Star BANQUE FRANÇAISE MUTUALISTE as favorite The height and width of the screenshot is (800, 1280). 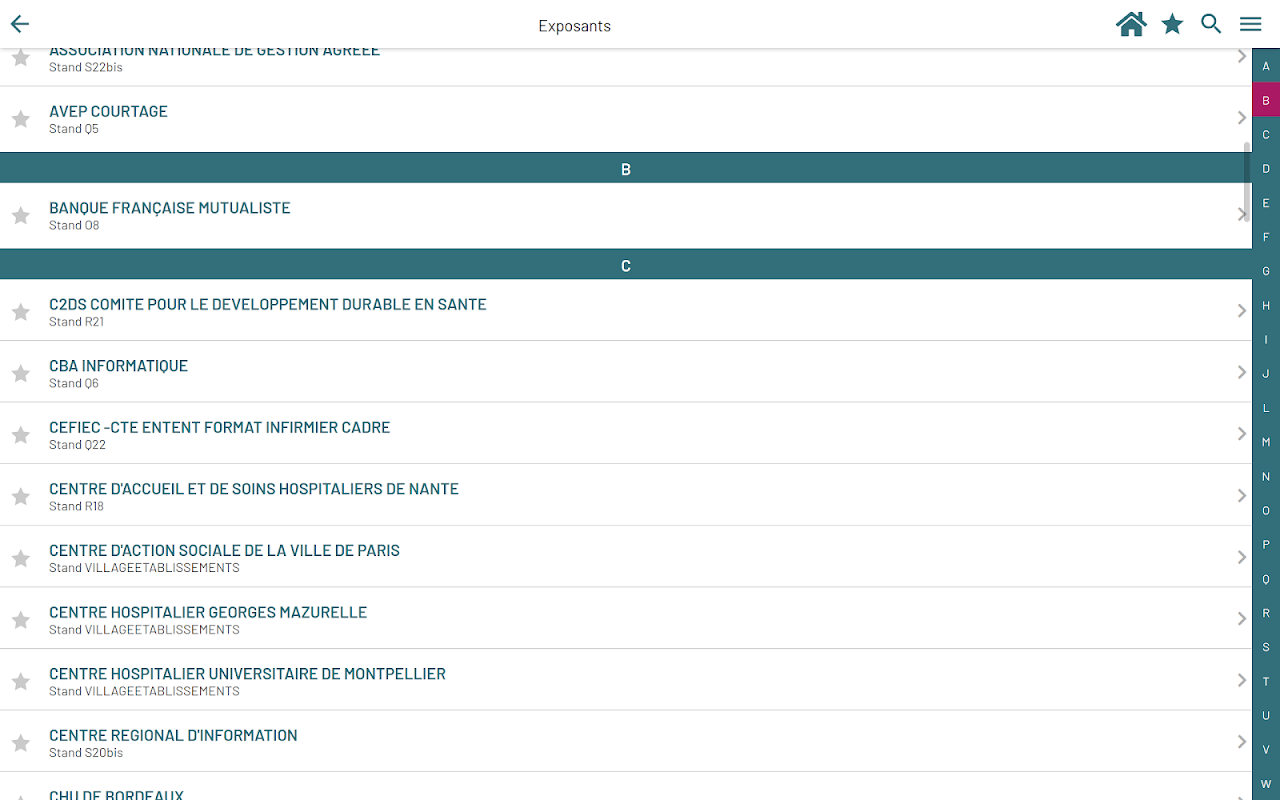click(20, 216)
